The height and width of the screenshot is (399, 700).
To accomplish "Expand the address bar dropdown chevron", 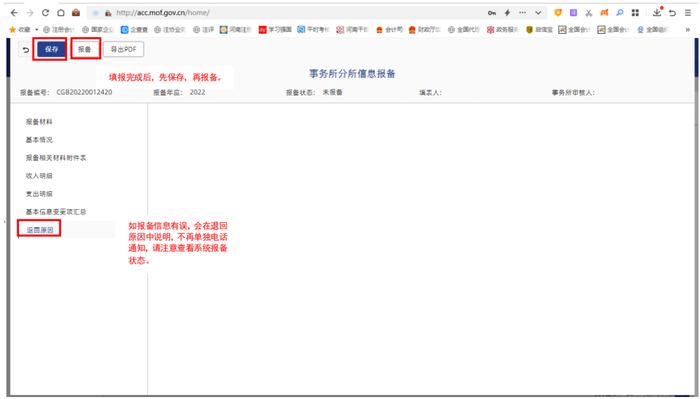I will coord(538,12).
